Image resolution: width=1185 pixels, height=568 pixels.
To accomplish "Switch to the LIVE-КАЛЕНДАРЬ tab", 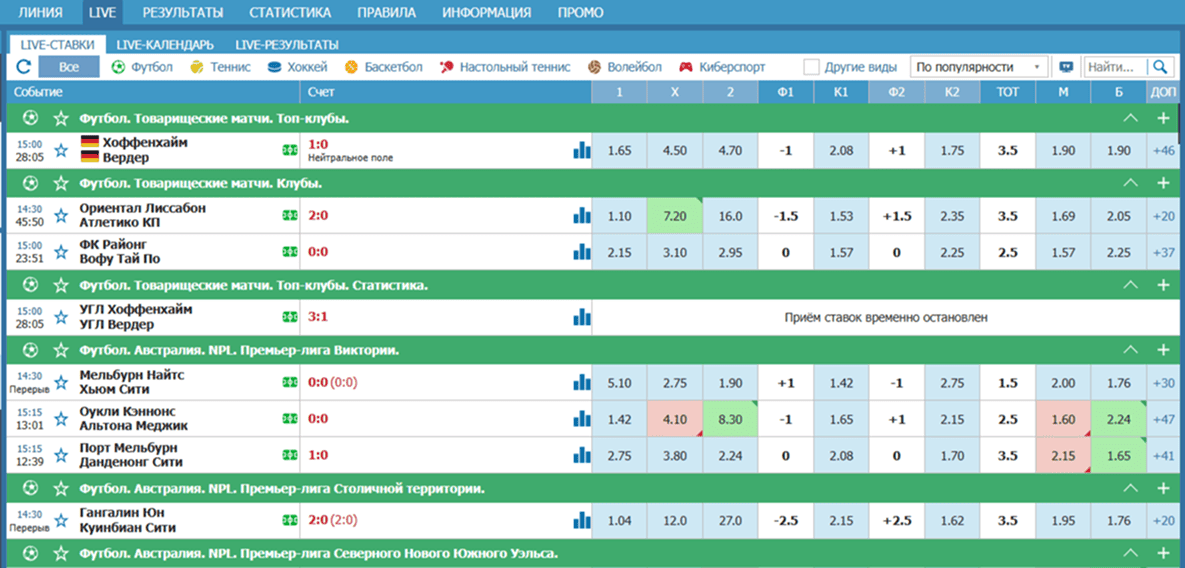I will [x=164, y=45].
